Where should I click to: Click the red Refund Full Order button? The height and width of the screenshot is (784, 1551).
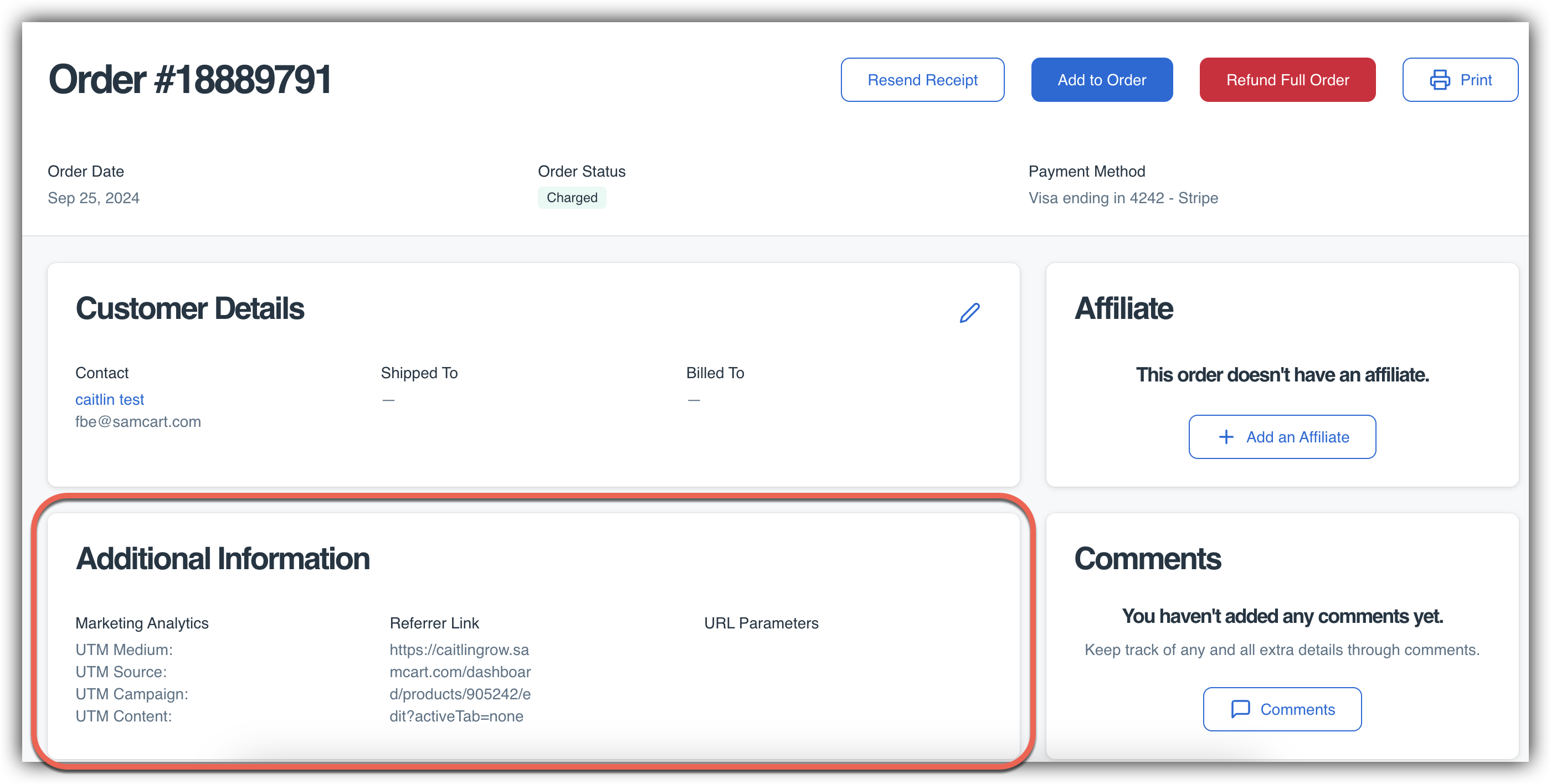click(1287, 80)
